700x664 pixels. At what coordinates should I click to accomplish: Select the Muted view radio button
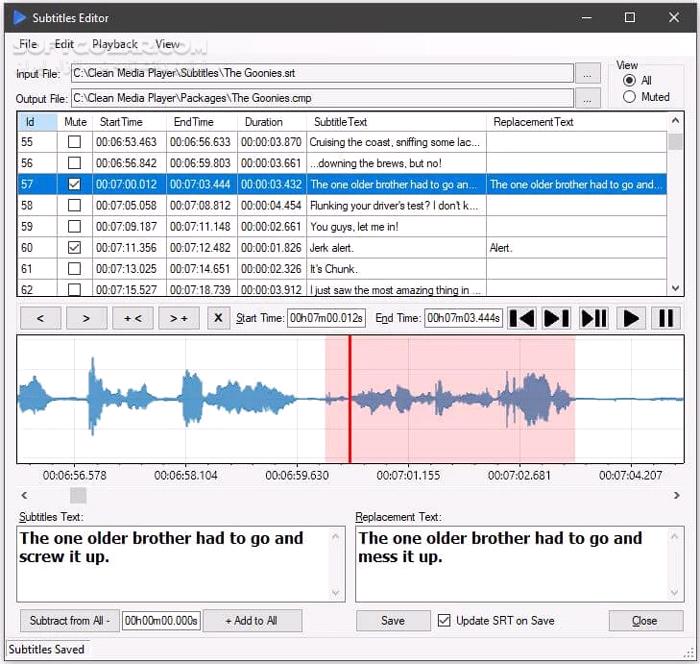pos(629,97)
